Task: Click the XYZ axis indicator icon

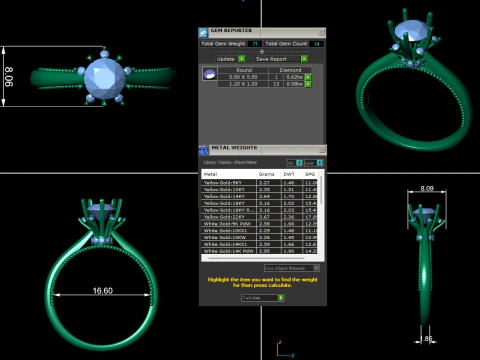Action: [284, 349]
